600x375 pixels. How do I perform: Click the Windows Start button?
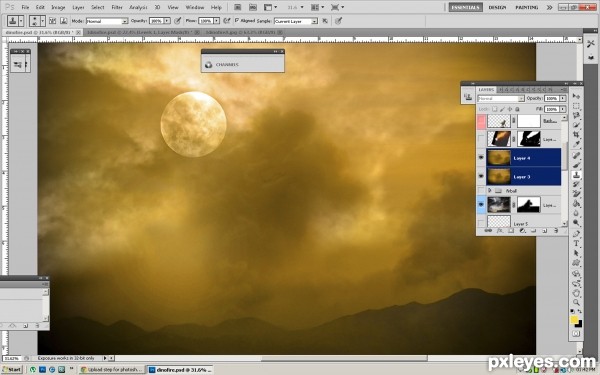click(x=11, y=370)
